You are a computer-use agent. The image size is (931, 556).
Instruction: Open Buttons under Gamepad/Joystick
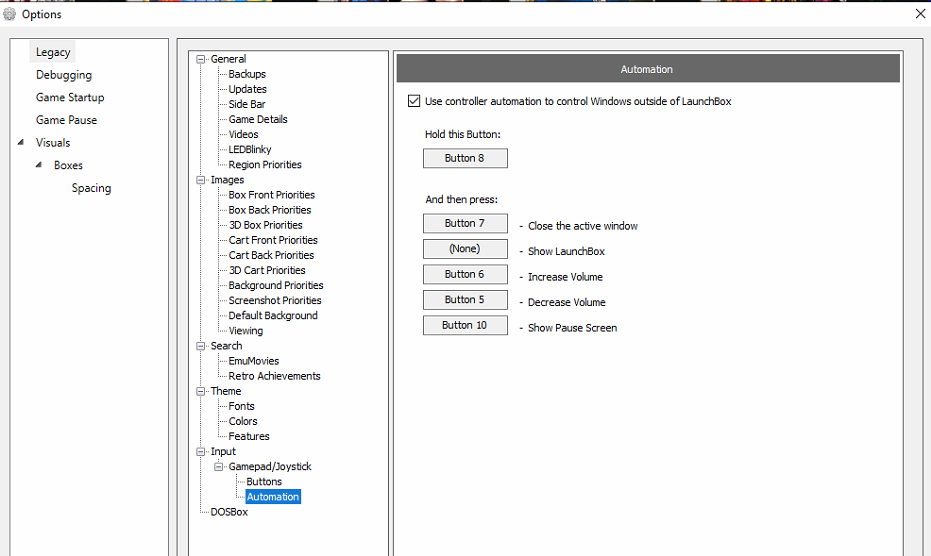click(264, 482)
